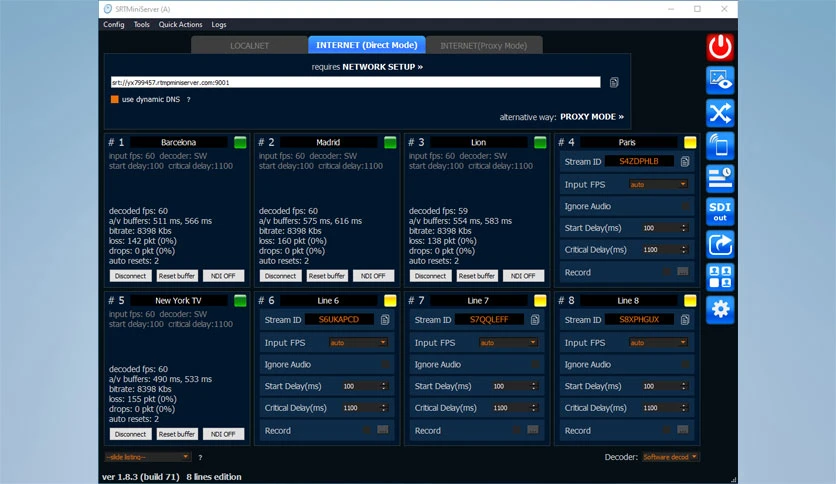Enable Ignore Audio for Line 6
Viewport: 836px width, 484px height.
pos(385,365)
